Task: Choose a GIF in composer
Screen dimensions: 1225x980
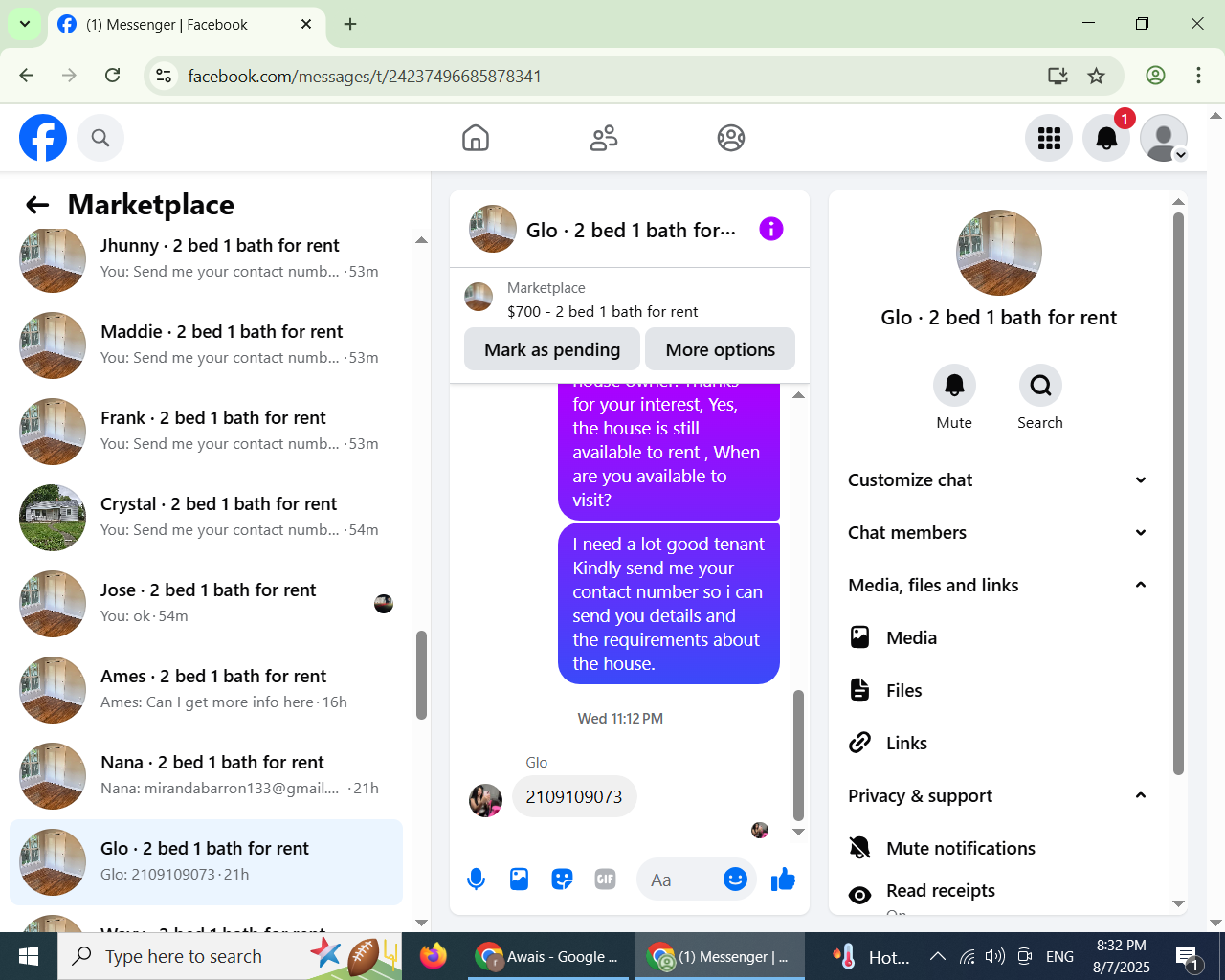Action: (x=605, y=880)
